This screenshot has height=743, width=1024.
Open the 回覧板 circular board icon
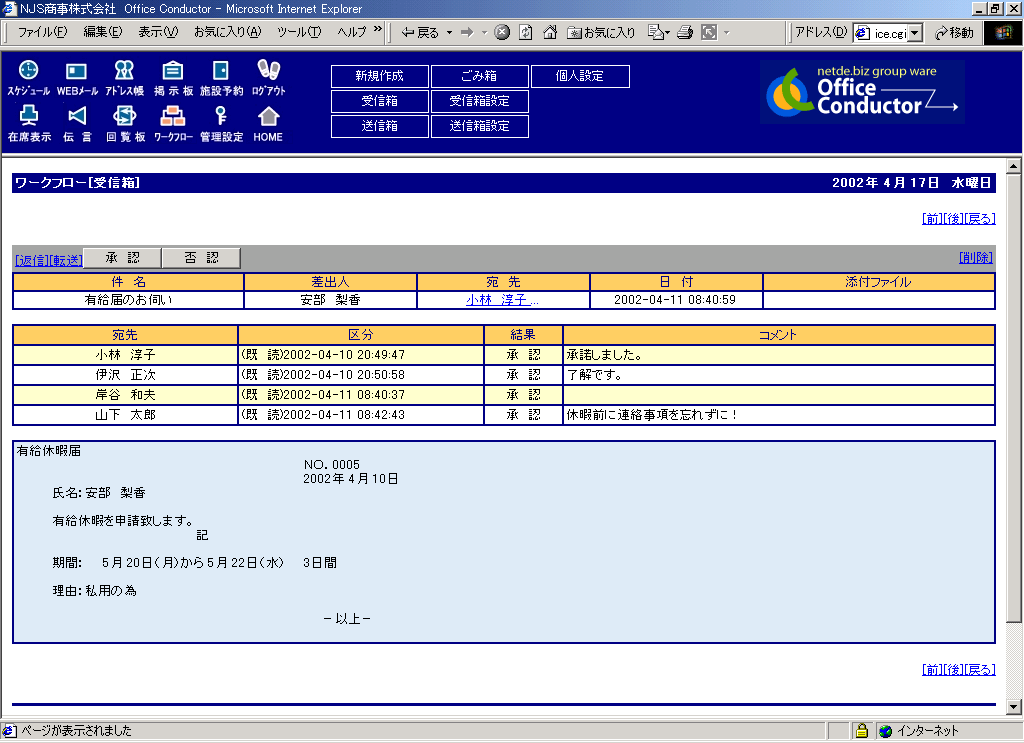coord(125,124)
